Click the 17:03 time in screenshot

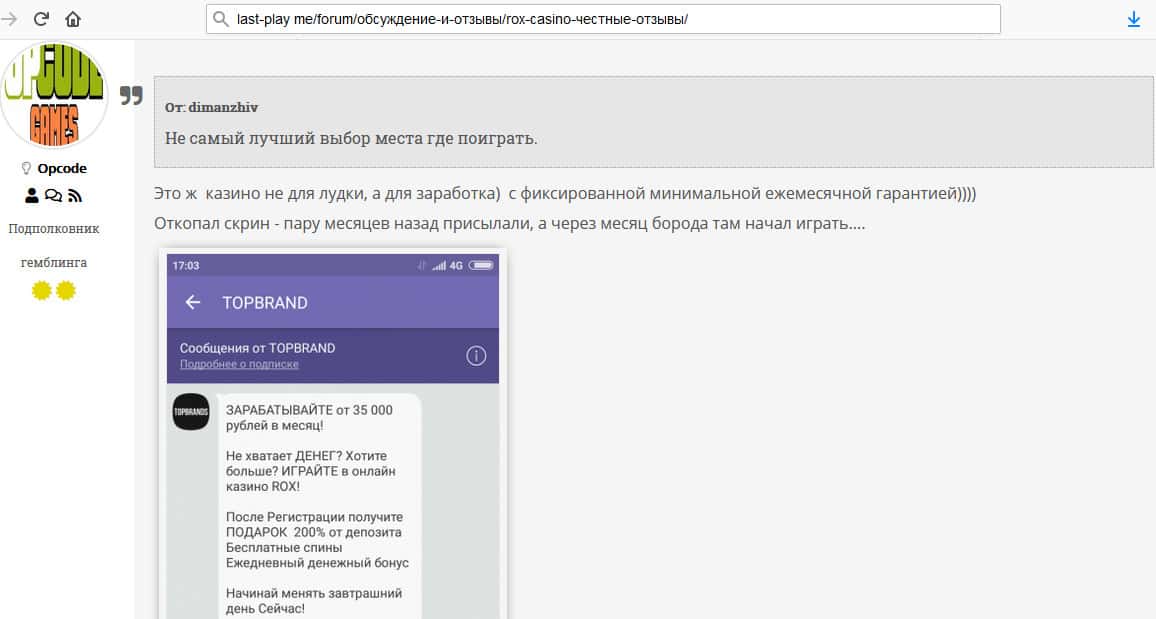186,265
